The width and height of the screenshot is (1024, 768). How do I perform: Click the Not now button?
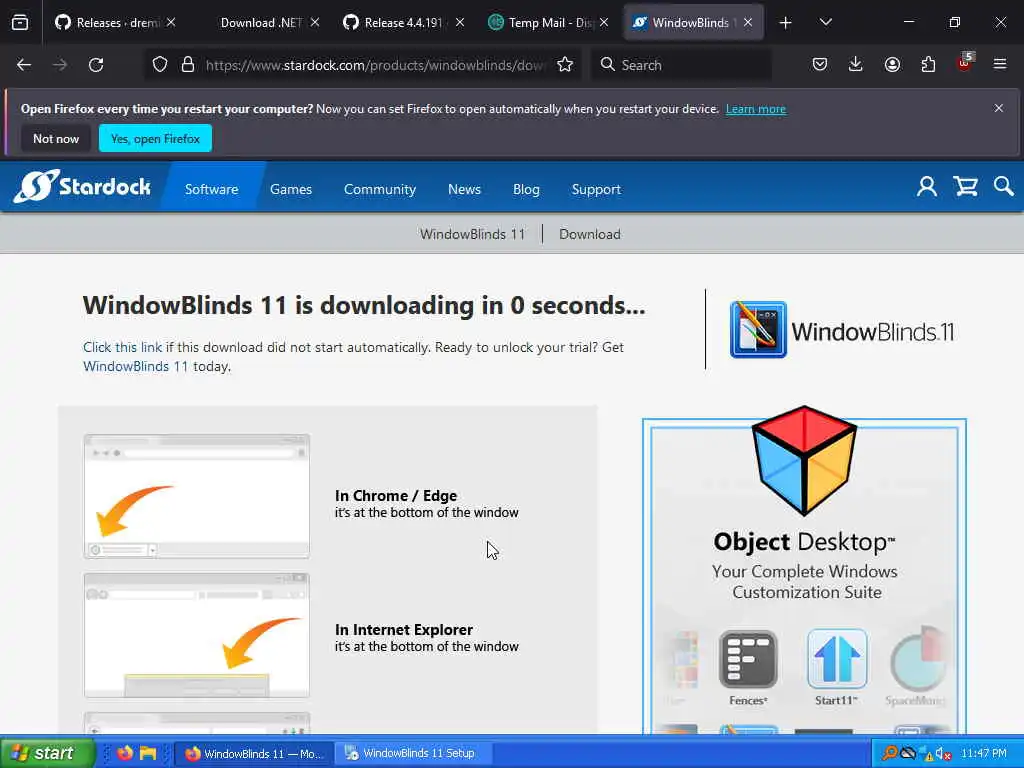click(x=56, y=138)
